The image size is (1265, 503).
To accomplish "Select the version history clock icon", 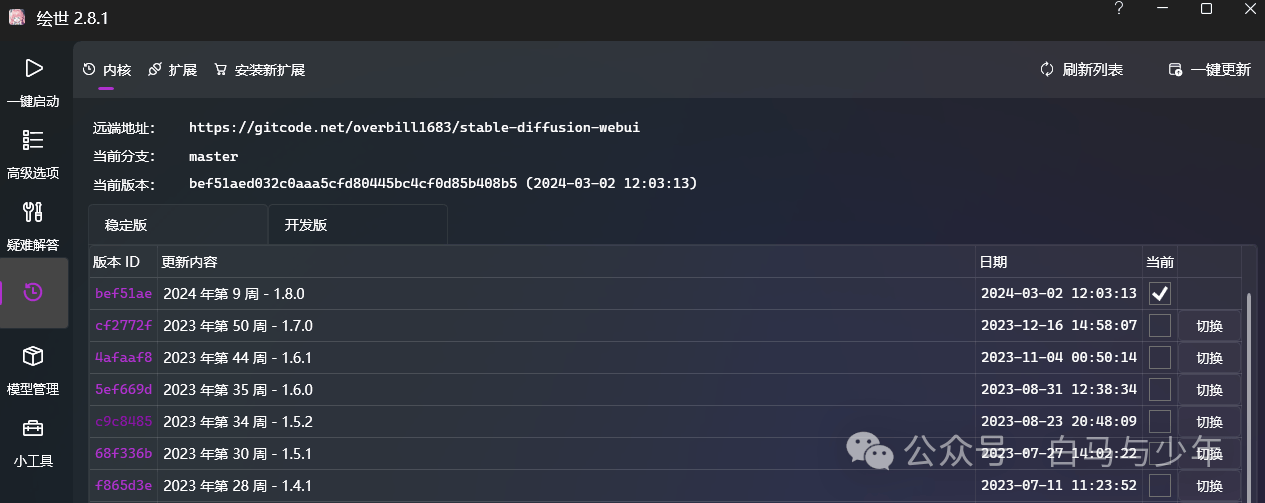I will tap(33, 292).
